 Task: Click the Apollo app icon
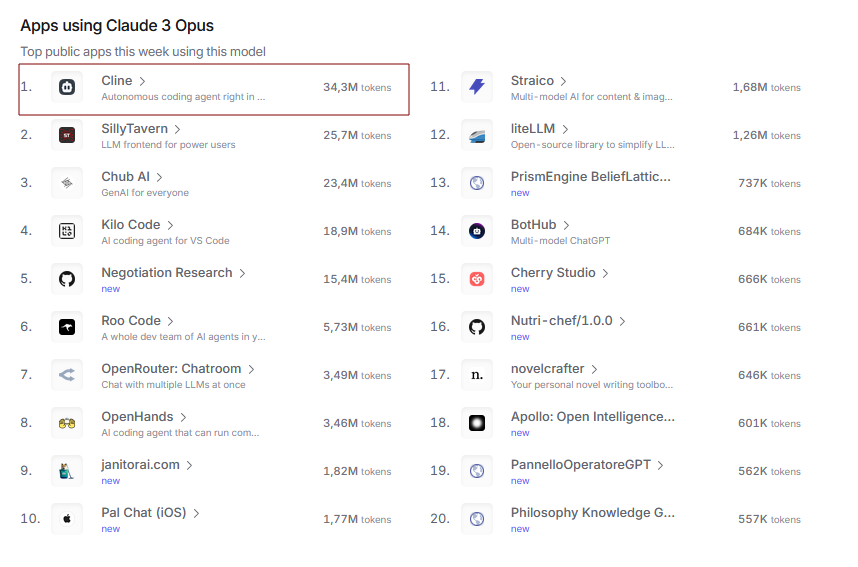pos(477,423)
